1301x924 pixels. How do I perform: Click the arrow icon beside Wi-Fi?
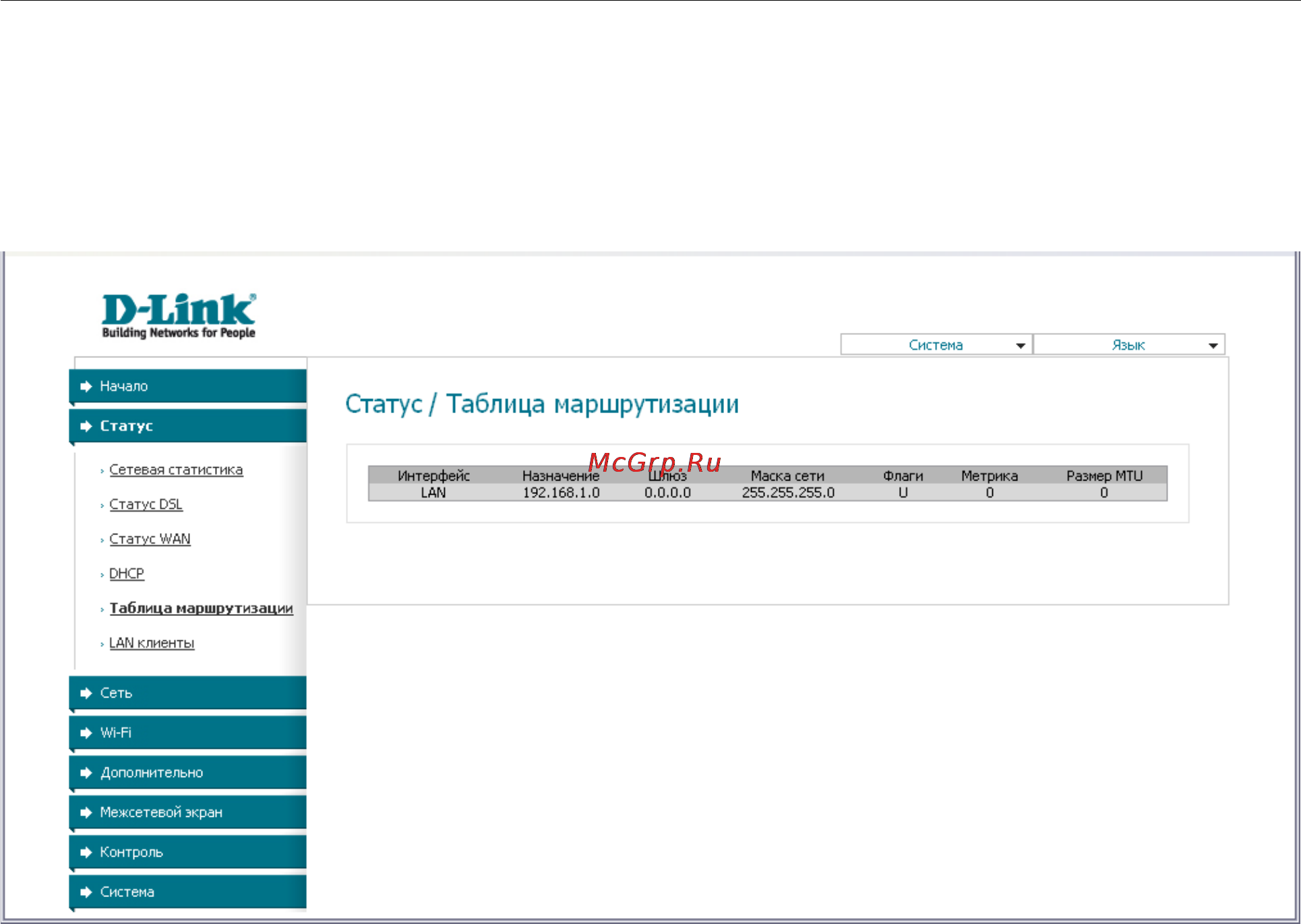pyautogui.click(x=86, y=733)
